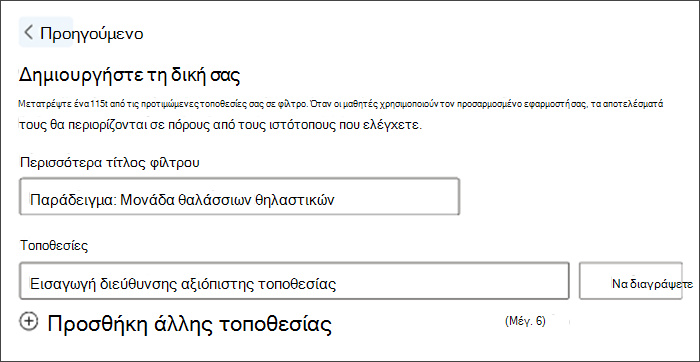The width and height of the screenshot is (700, 362).
Task: Click the back chevron arrow icon
Action: tap(29, 33)
